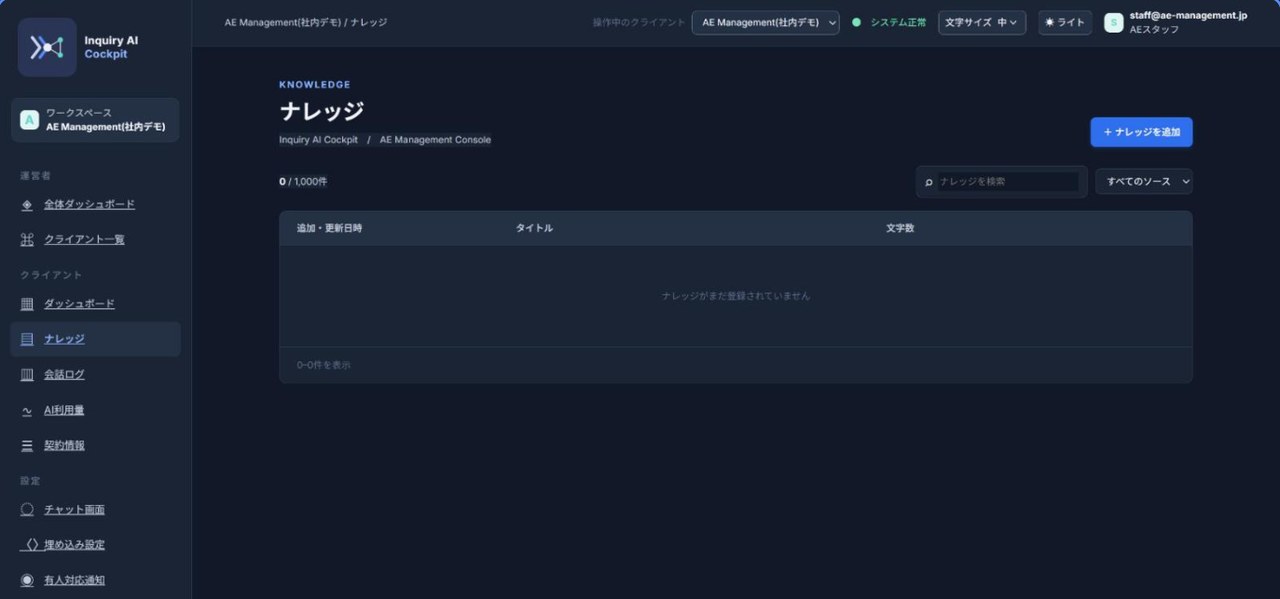Click the magnifier icon in knowledge search
Image resolution: width=1280 pixels, height=599 pixels.
(x=929, y=182)
